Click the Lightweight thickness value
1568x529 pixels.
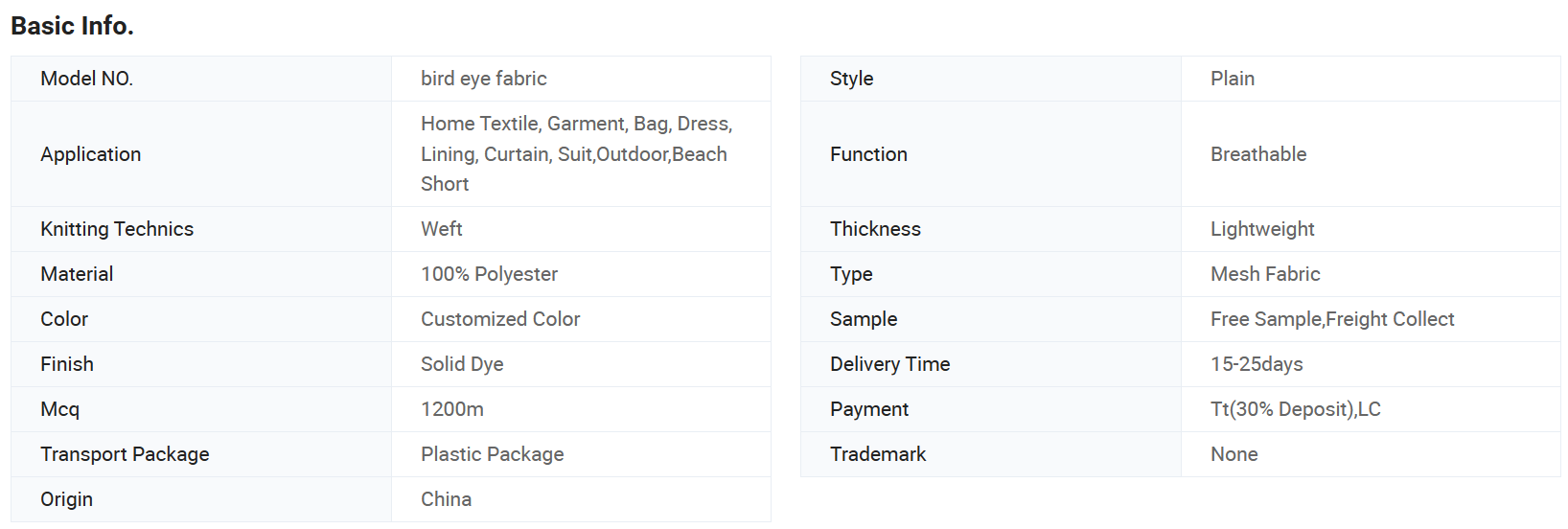[1262, 229]
